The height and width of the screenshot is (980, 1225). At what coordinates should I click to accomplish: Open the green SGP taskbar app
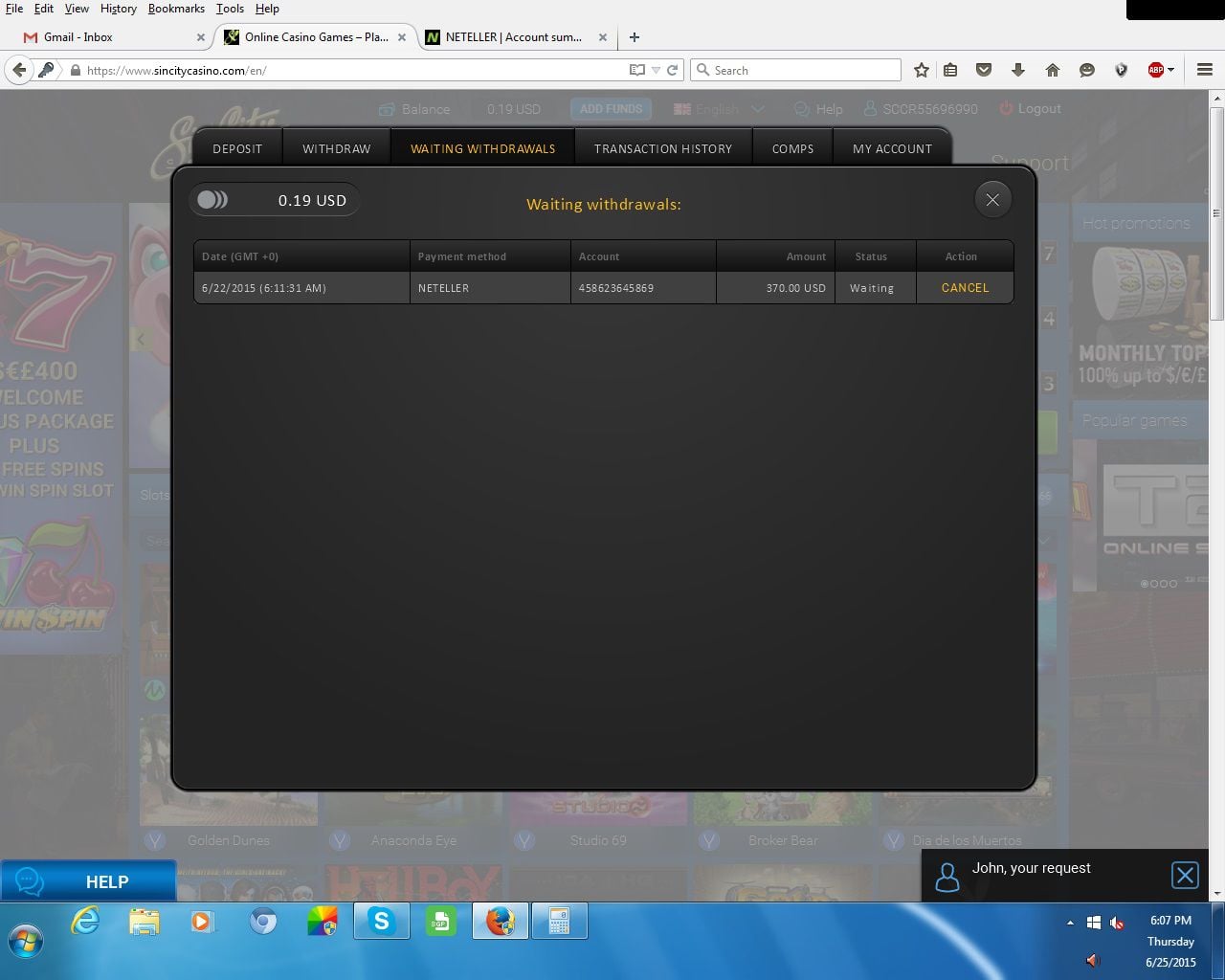pos(440,922)
